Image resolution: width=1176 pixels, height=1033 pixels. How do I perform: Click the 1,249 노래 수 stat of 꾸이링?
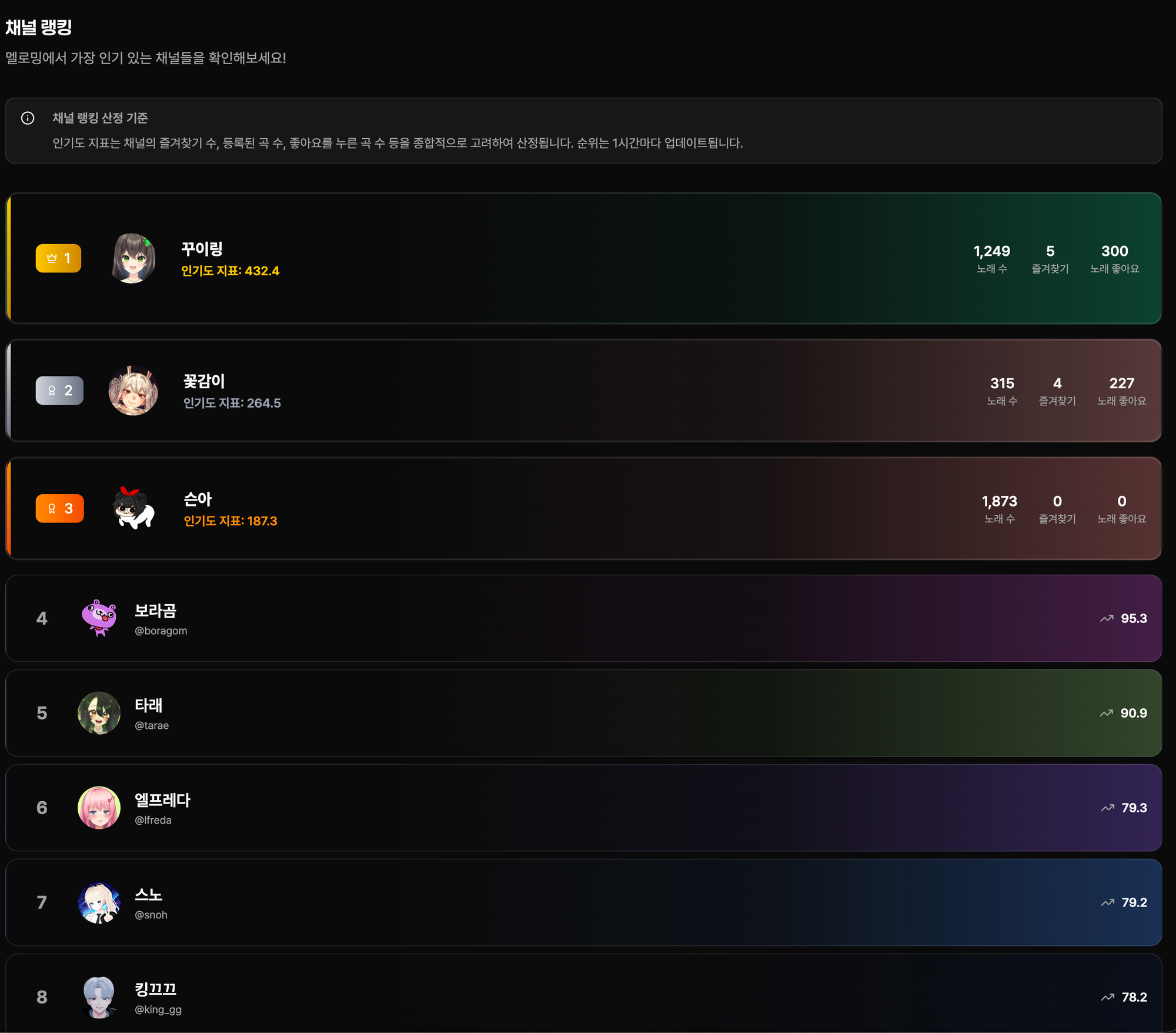pyautogui.click(x=992, y=259)
